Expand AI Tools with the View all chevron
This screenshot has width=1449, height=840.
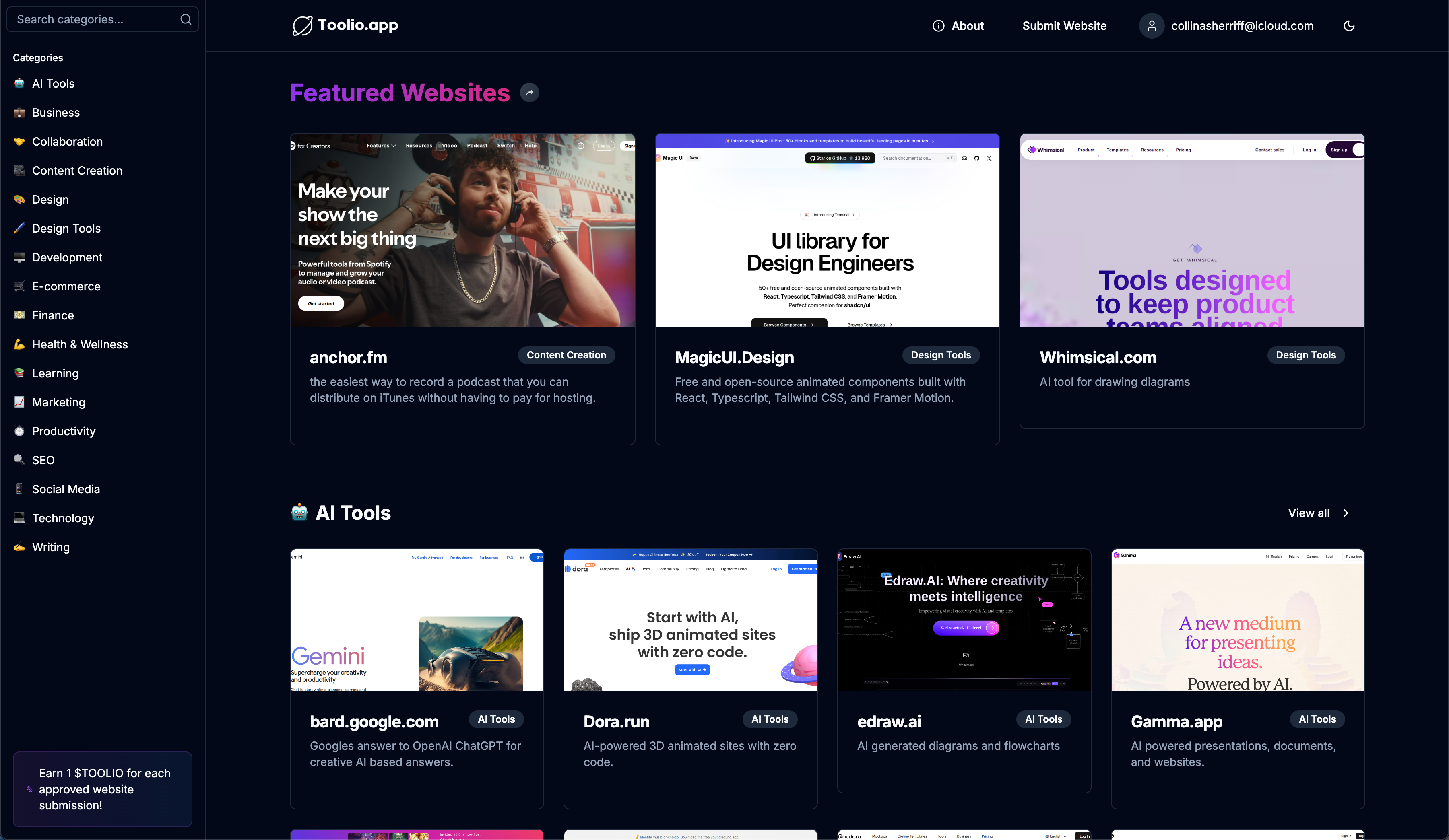(x=1346, y=513)
